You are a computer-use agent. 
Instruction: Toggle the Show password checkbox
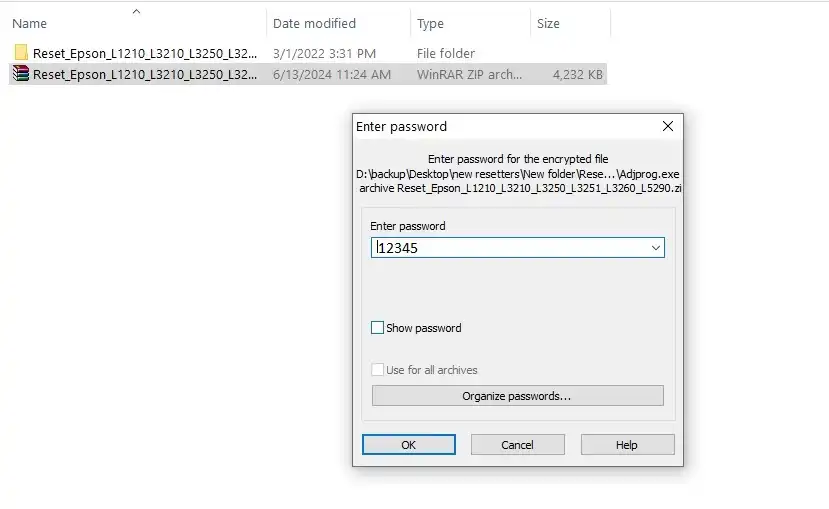377,328
